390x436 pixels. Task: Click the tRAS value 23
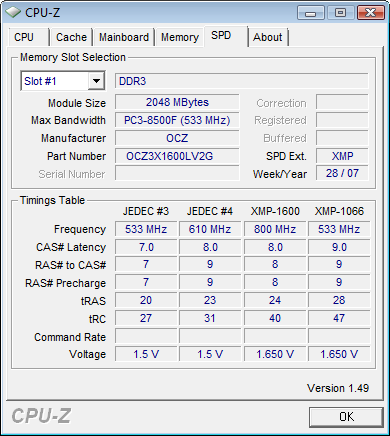pyautogui.click(x=210, y=300)
